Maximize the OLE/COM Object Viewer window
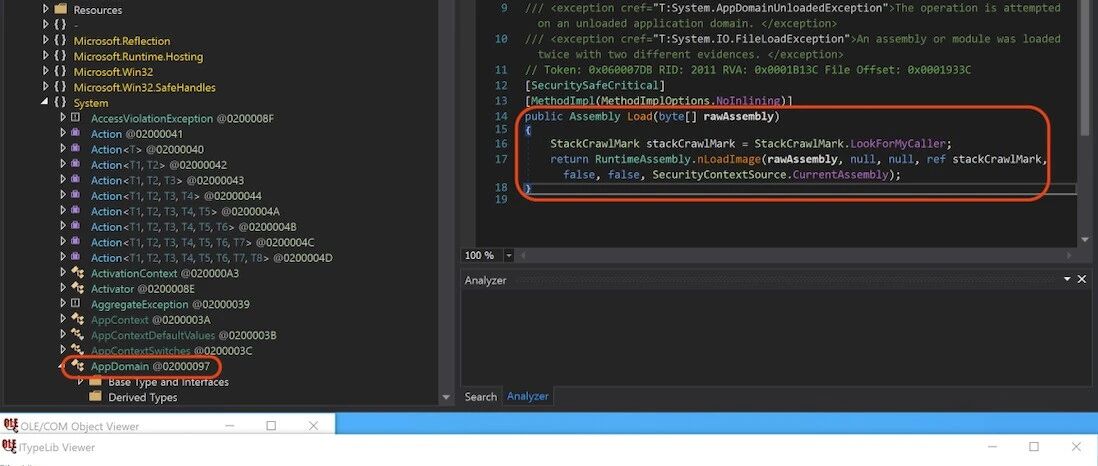Image resolution: width=1098 pixels, height=466 pixels. (271, 425)
